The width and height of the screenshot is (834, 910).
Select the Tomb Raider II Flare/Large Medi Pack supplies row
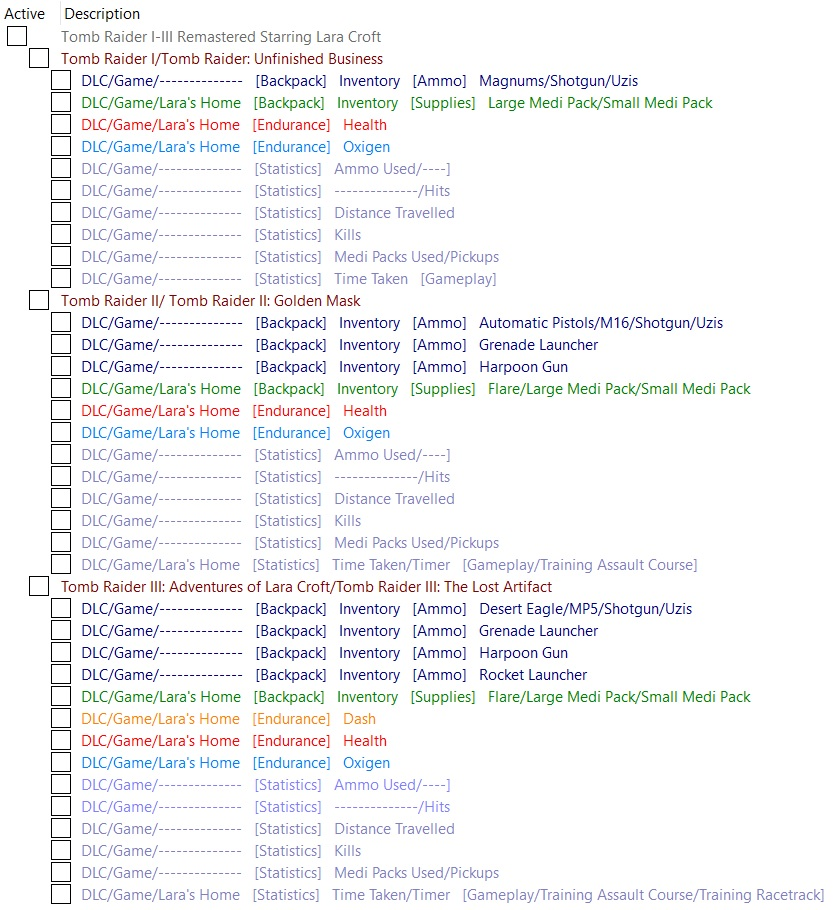416,389
